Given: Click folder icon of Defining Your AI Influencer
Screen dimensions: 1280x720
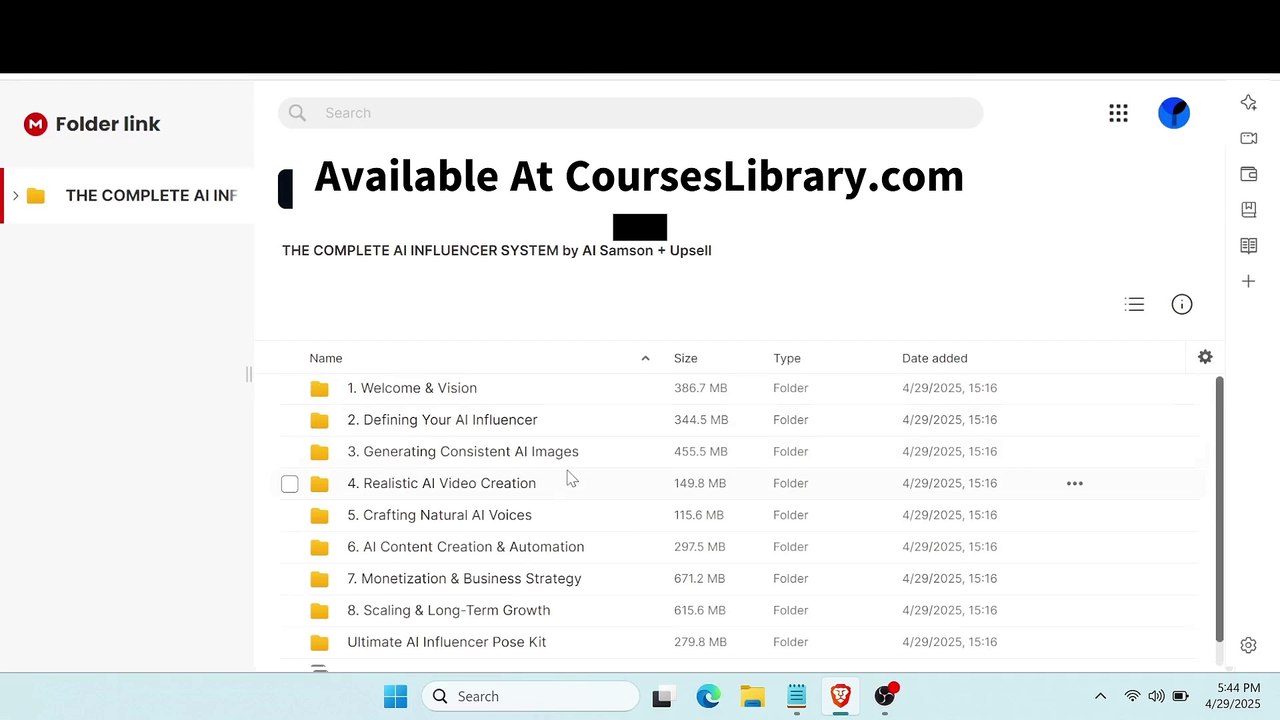Looking at the screenshot, I should click(x=319, y=420).
